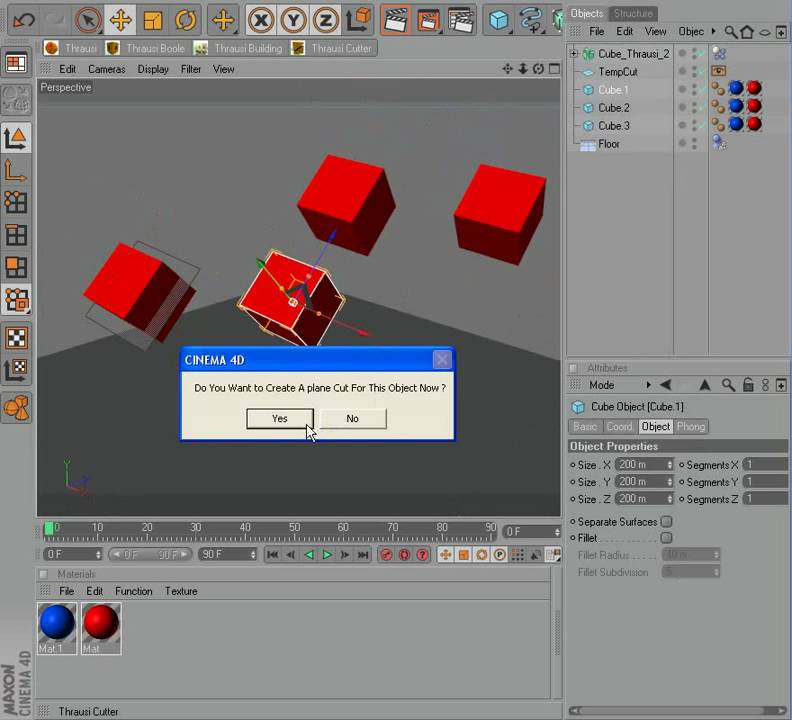Switch to the Basic attributes tab
Screen dimensions: 792x720
pos(585,426)
